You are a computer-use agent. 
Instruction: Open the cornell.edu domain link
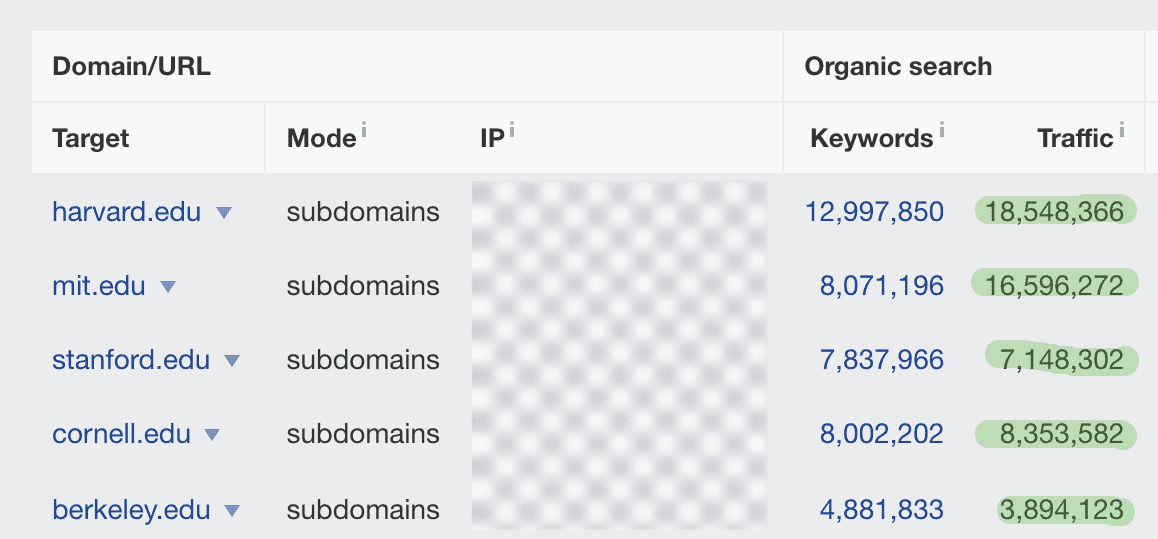[x=121, y=434]
